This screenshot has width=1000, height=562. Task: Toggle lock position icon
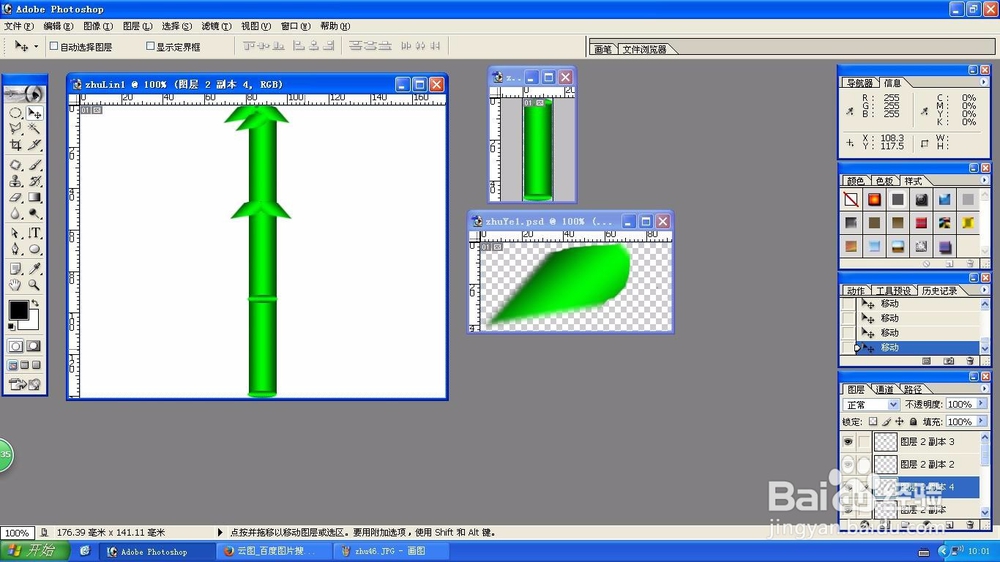(x=899, y=422)
